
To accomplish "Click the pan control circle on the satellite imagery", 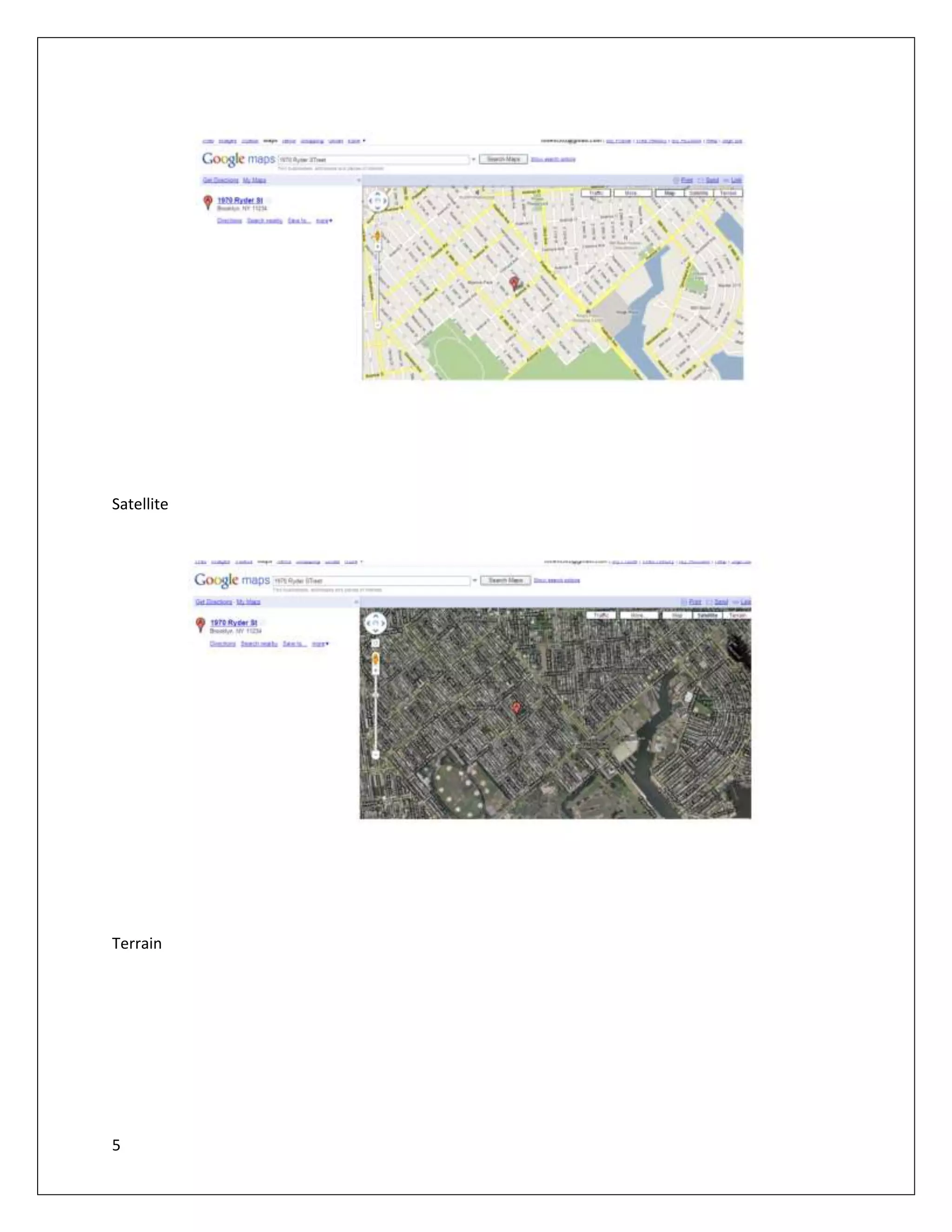I will (x=376, y=623).
